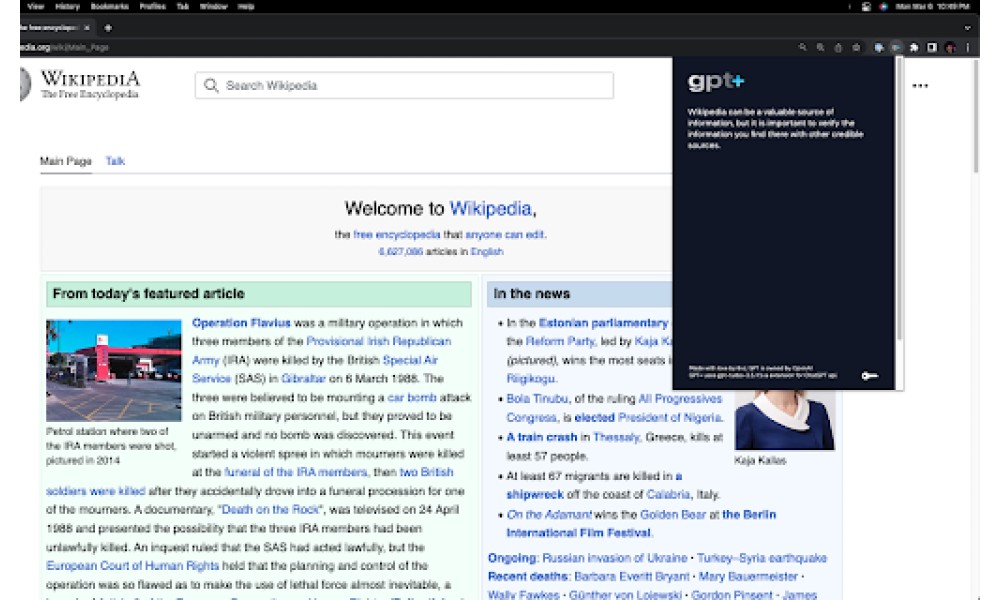
Task: Click the 'In the news' heading
Action: [532, 294]
